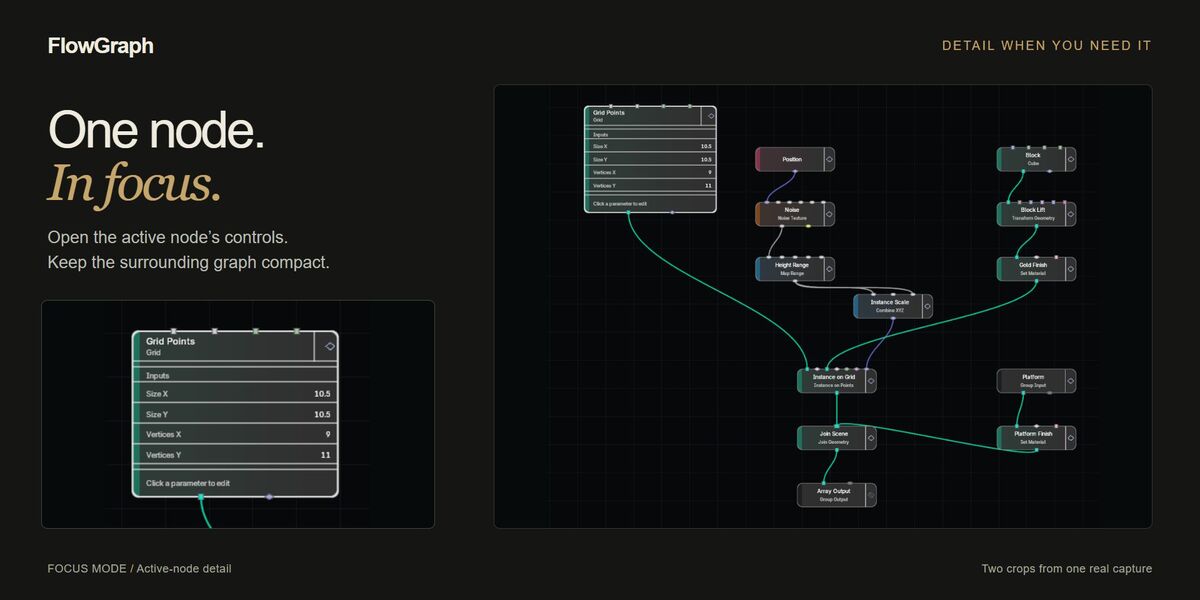This screenshot has height=600, width=1200.
Task: Click the diamond icon on the Gold Finish node
Action: (x=1069, y=269)
